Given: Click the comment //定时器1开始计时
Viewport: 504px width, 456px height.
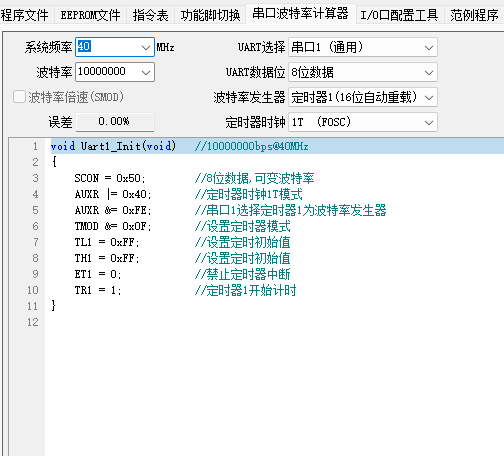Looking at the screenshot, I should coord(246,290).
